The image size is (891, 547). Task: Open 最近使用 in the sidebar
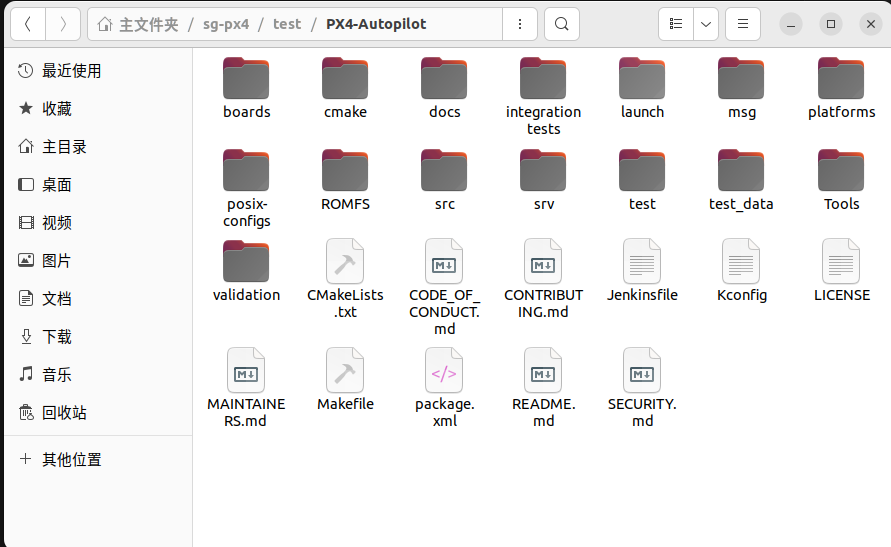tap(98, 71)
